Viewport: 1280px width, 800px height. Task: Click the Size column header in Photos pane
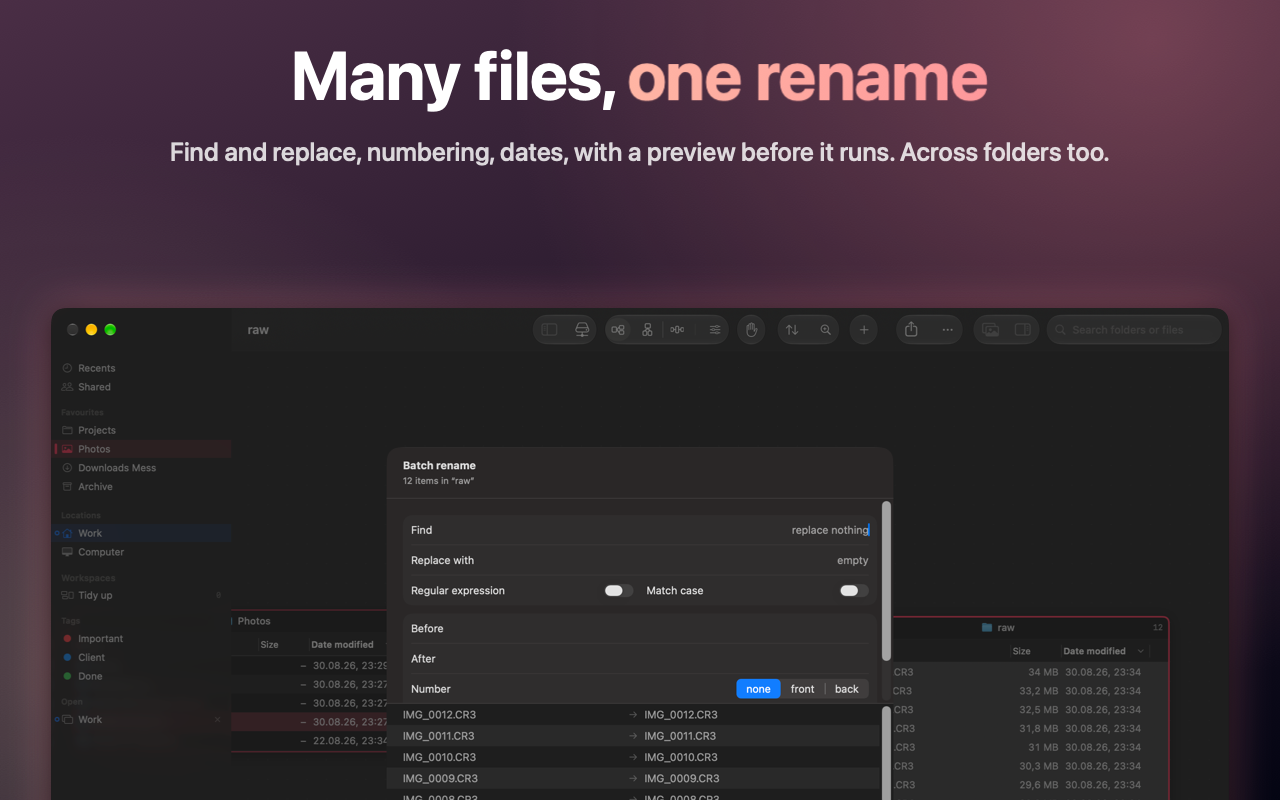click(x=270, y=645)
